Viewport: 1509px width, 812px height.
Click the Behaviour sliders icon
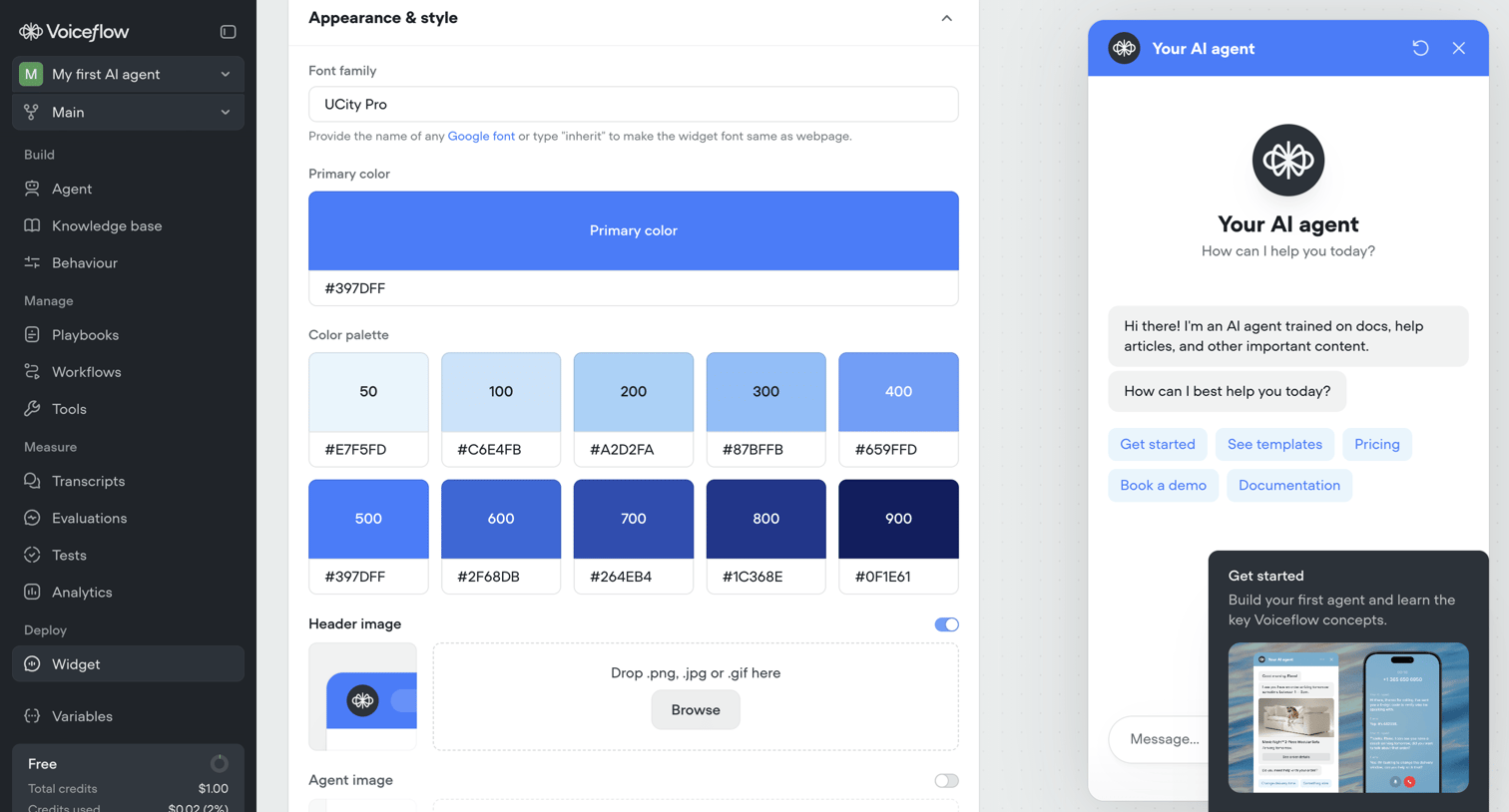click(x=32, y=262)
